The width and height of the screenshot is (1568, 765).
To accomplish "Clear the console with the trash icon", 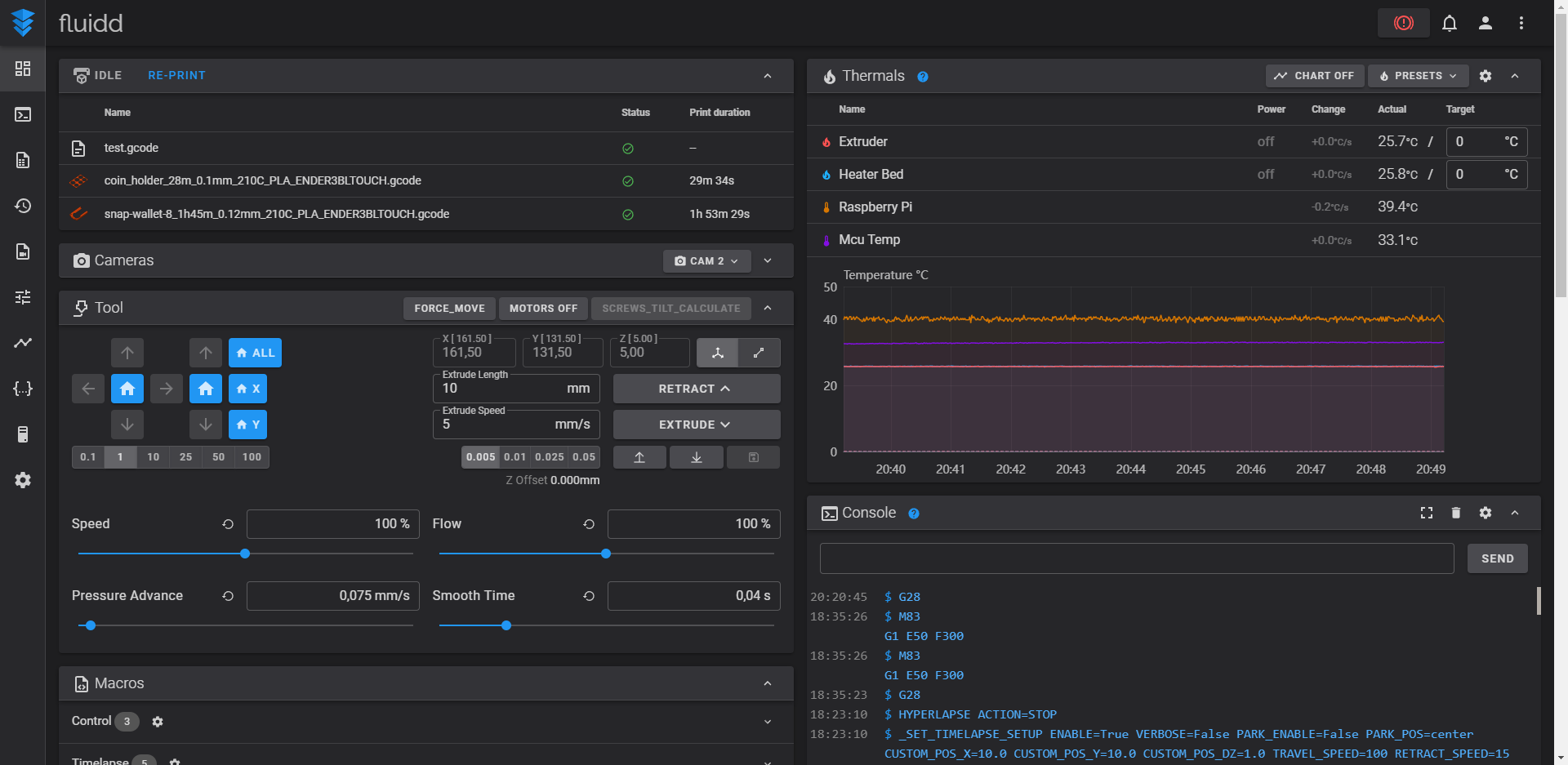I will pyautogui.click(x=1456, y=513).
